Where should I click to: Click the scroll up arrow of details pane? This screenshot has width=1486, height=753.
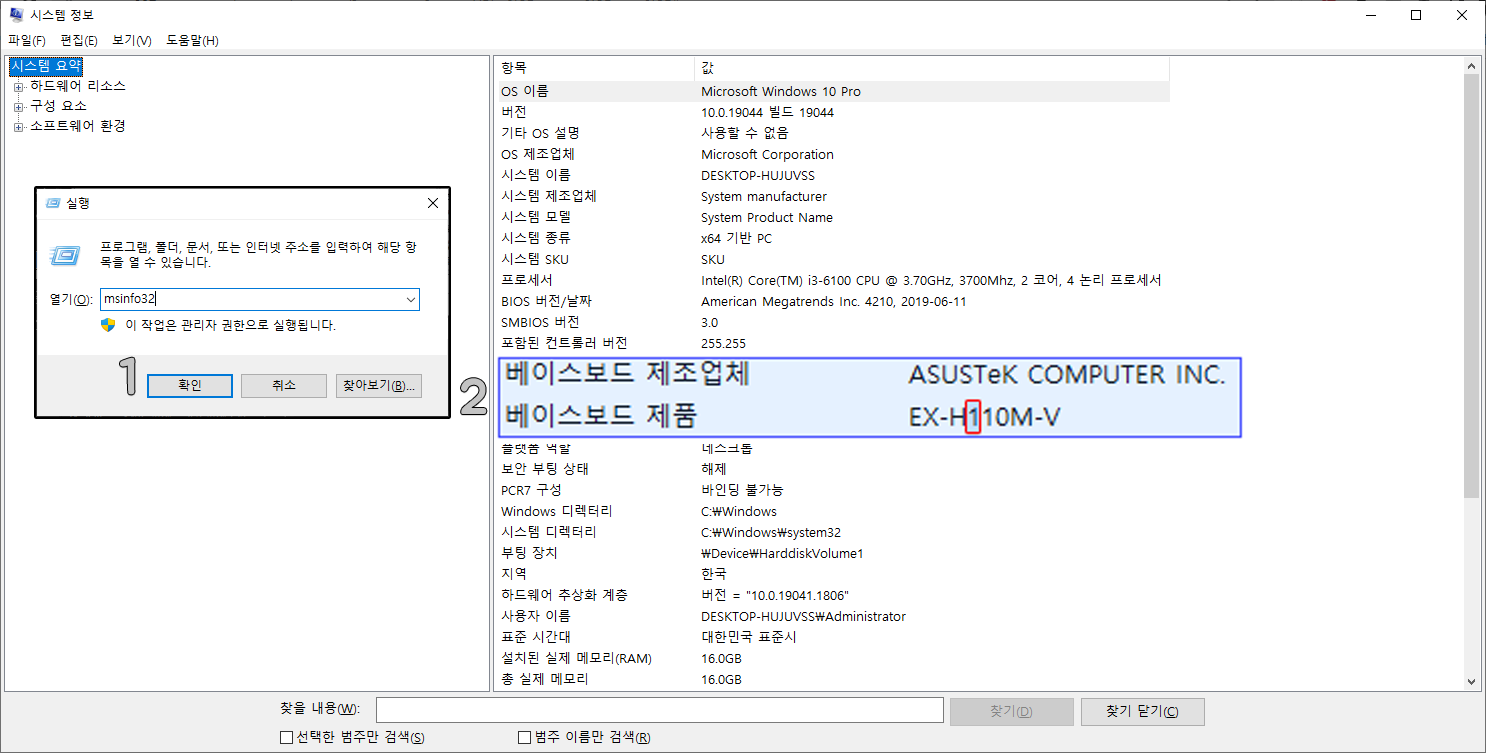pyautogui.click(x=1471, y=66)
